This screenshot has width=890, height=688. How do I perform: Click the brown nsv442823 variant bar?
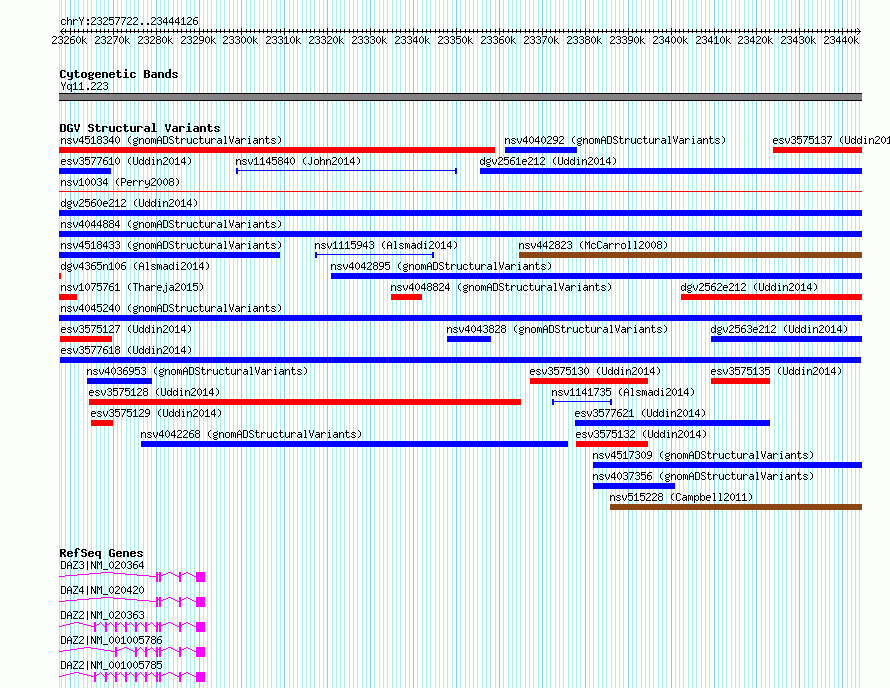[x=690, y=255]
